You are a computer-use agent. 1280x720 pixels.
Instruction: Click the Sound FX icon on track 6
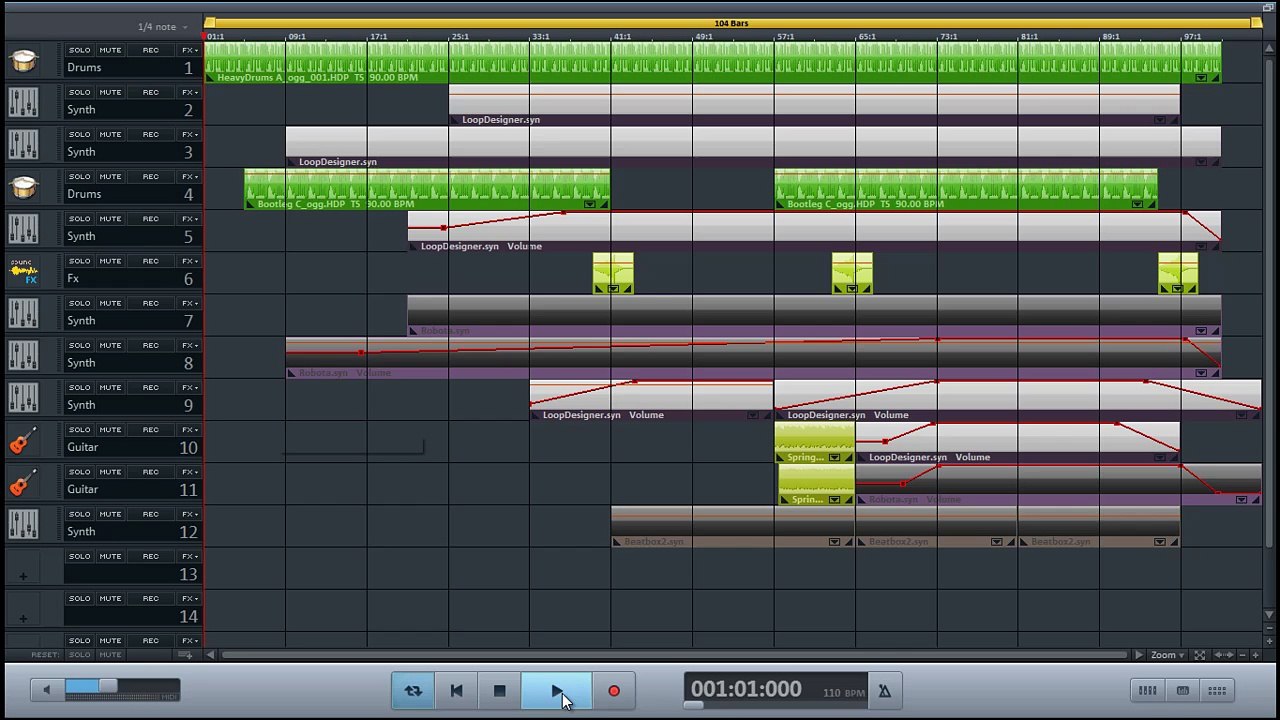point(23,272)
